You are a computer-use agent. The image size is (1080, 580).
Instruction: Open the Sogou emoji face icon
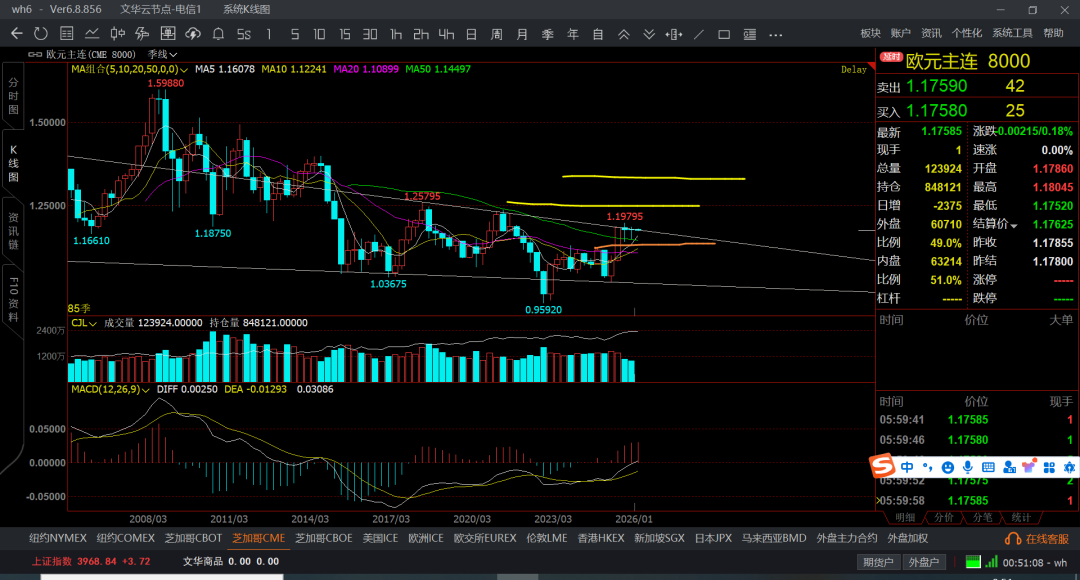[x=948, y=467]
